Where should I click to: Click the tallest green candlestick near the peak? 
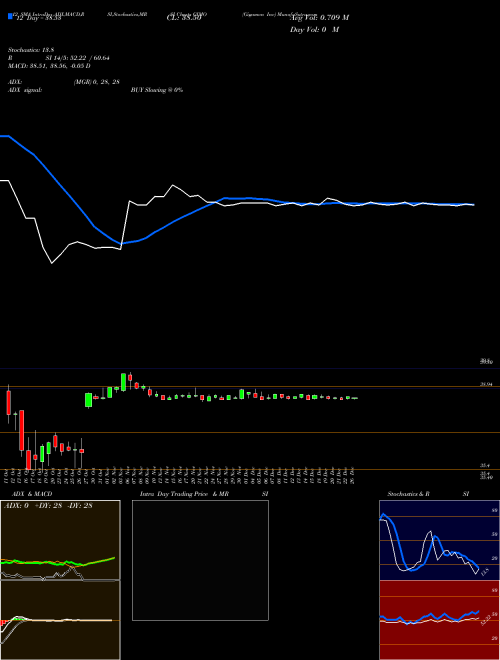(123, 382)
